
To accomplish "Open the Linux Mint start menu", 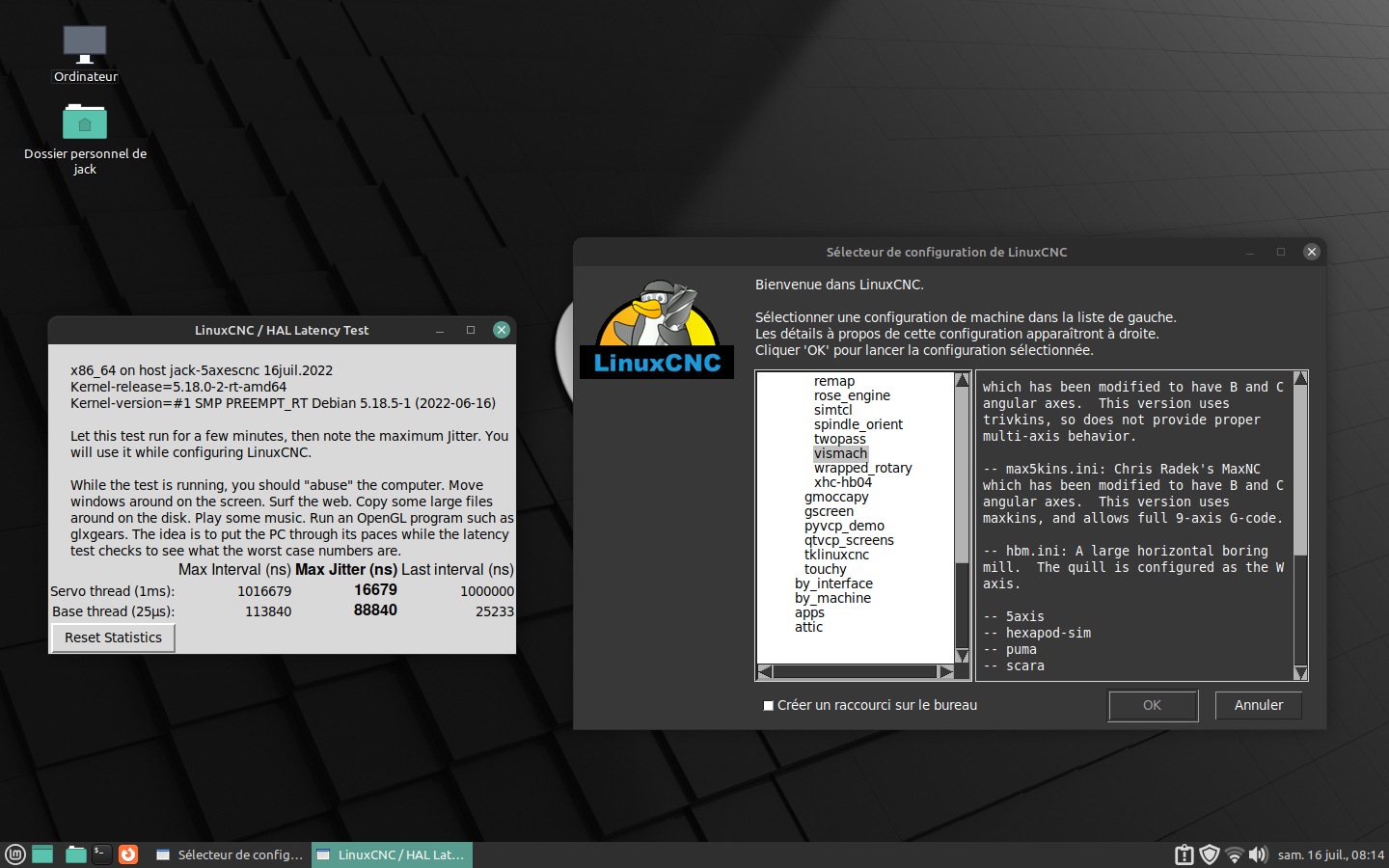I will pyautogui.click(x=15, y=854).
